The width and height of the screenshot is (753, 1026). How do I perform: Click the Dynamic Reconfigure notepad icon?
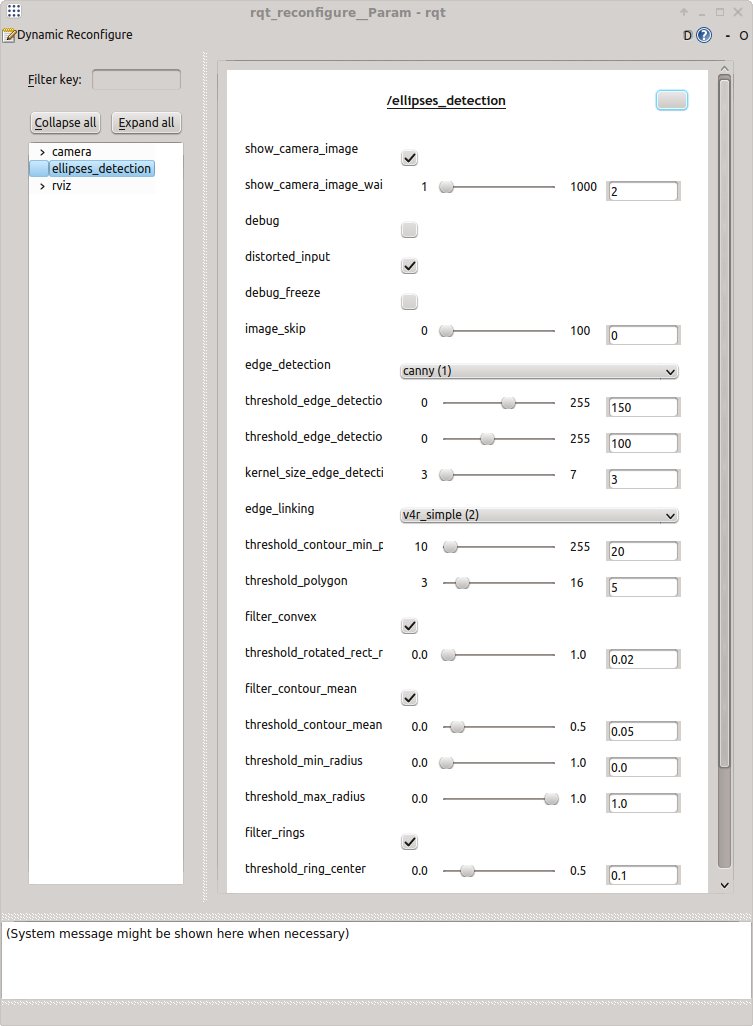9,35
